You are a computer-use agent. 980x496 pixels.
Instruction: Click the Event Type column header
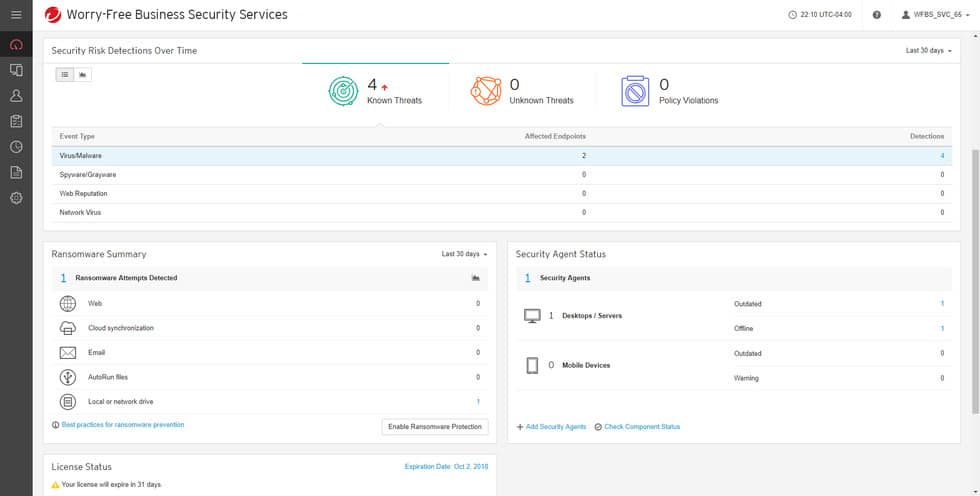tap(77, 136)
